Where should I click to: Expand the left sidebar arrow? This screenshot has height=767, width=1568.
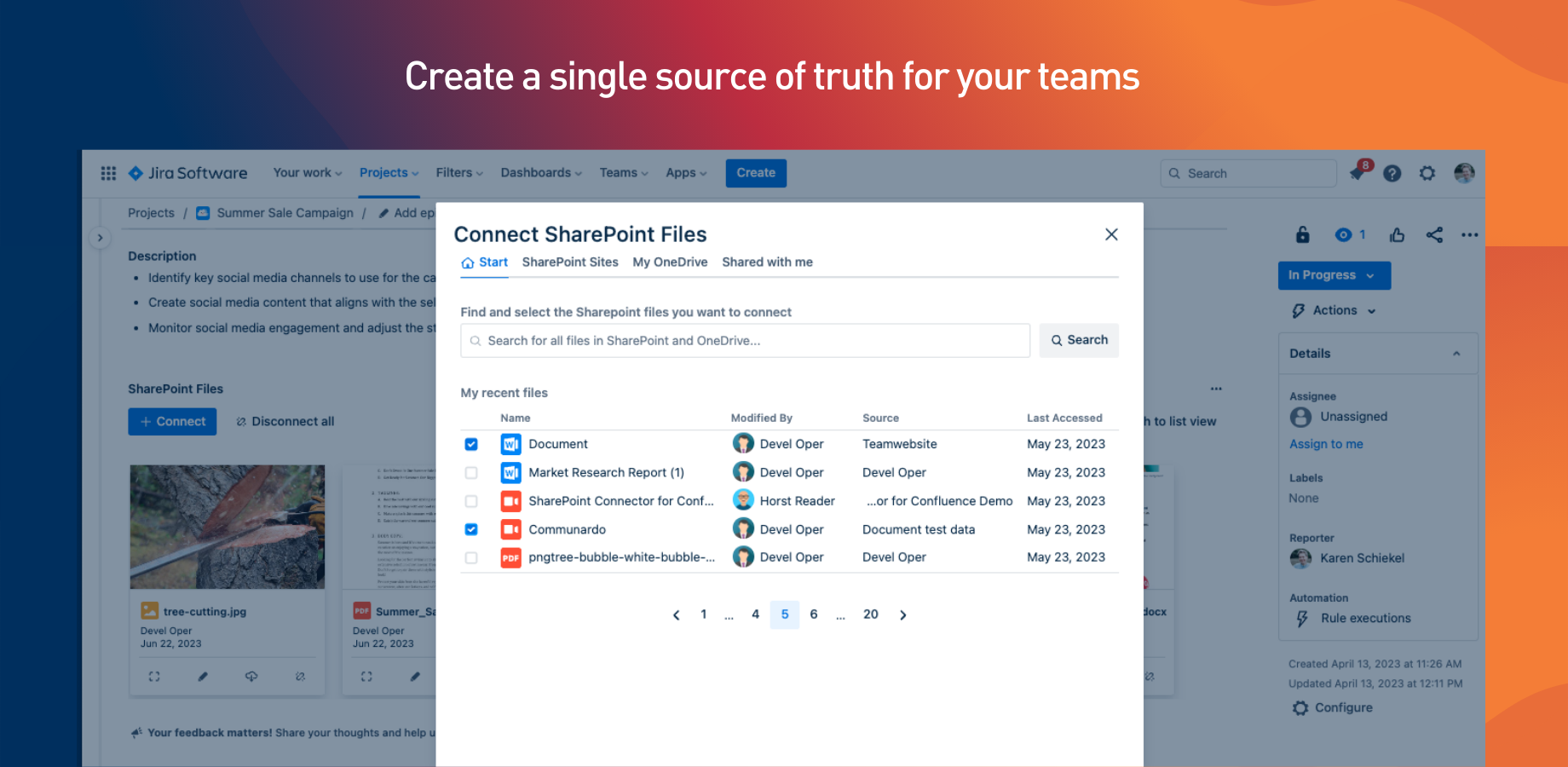pos(100,238)
